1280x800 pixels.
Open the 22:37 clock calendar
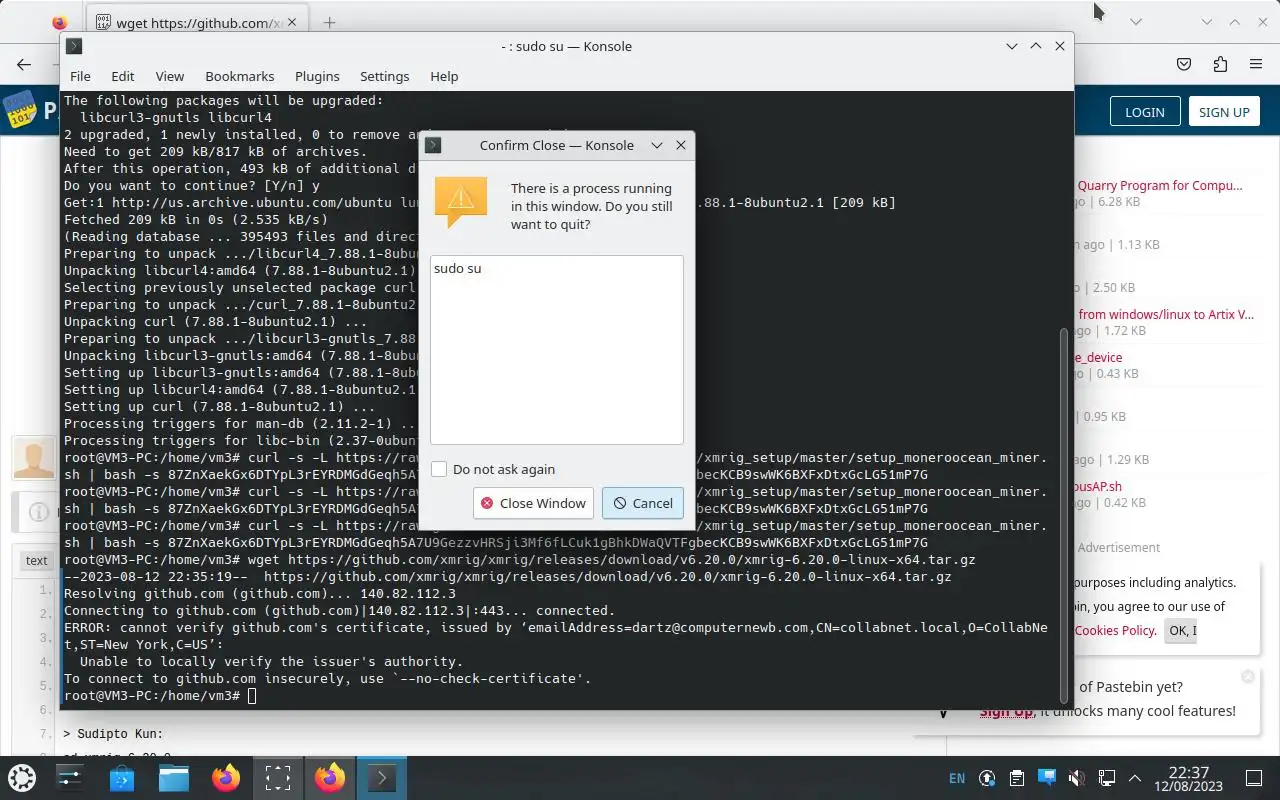[x=1189, y=778]
